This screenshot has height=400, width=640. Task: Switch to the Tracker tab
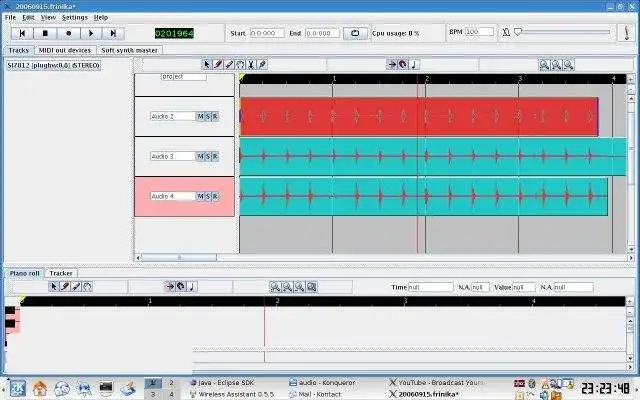(61, 273)
